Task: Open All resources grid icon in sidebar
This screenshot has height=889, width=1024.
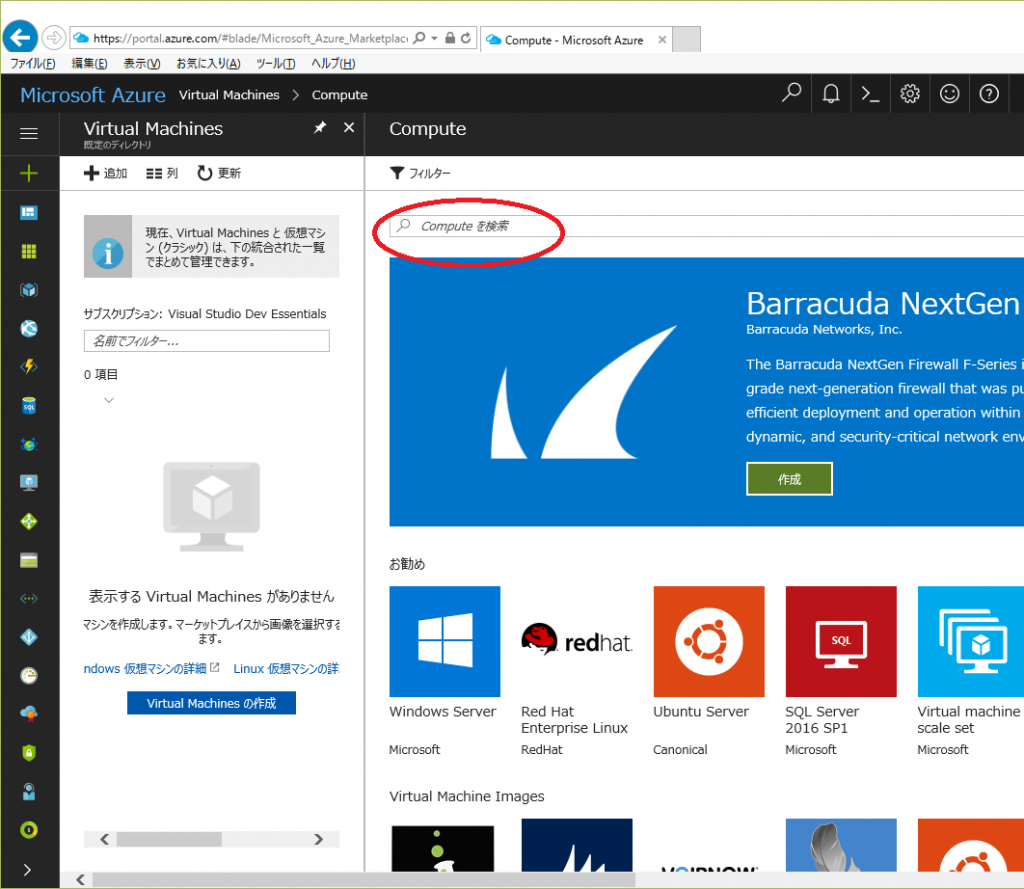Action: (x=29, y=251)
